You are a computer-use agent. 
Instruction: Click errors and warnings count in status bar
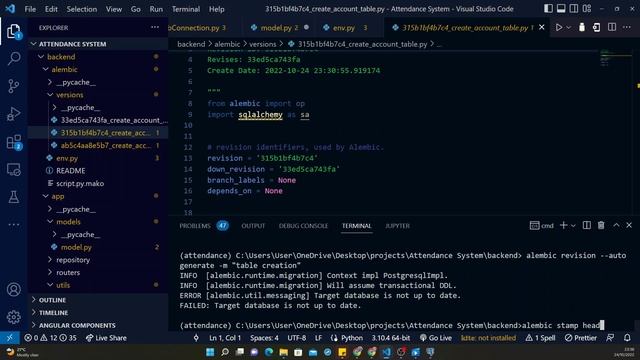[50, 338]
